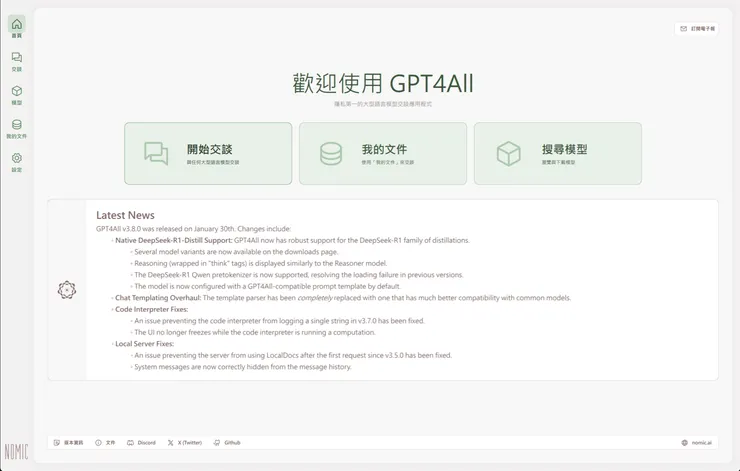Click the Latest News heading
Viewport: 740px width, 471px height.
pyautogui.click(x=125, y=215)
